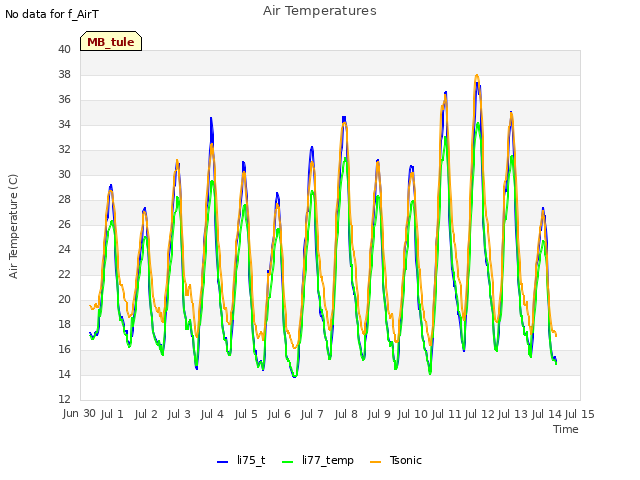This screenshot has width=640, height=480.
Task: Click the 40 y-axis tick label
Action: coord(64,49)
